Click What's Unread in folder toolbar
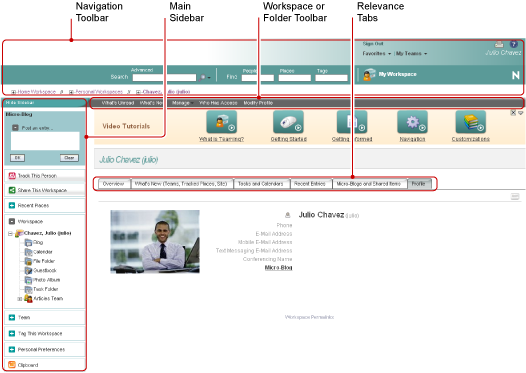 pyautogui.click(x=118, y=103)
